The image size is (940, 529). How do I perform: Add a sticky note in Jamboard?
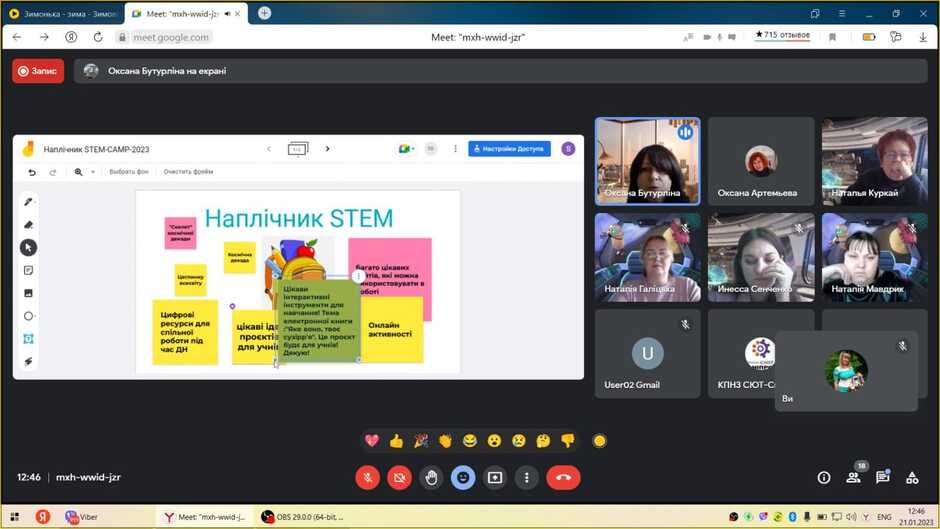28,270
